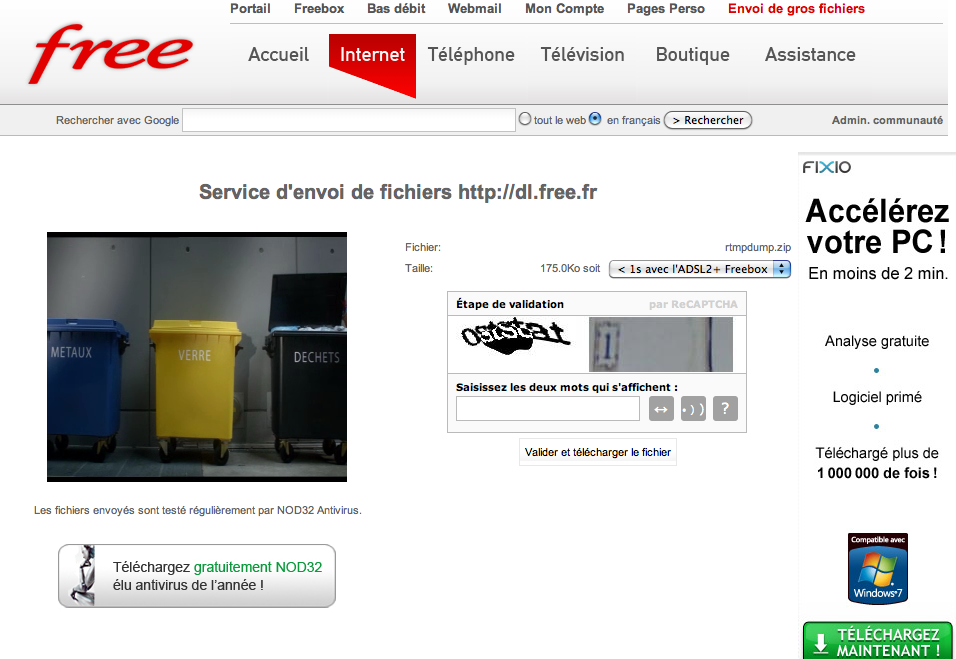Click 'Accélérez votre PC !' ad headline

877,227
